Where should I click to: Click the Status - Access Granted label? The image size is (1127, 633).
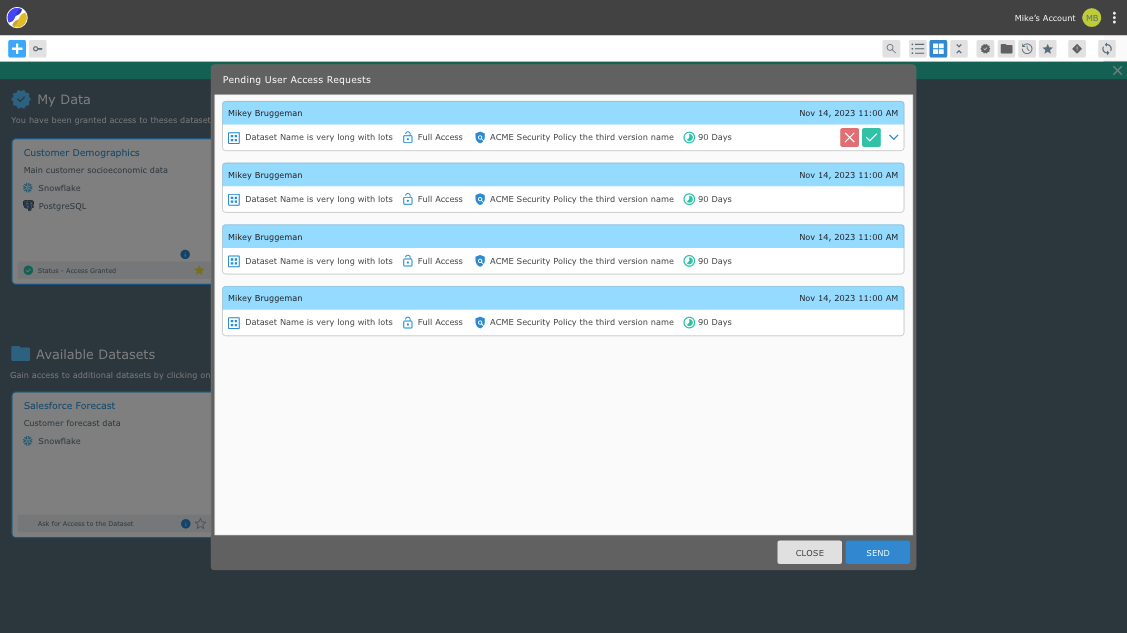(76, 271)
